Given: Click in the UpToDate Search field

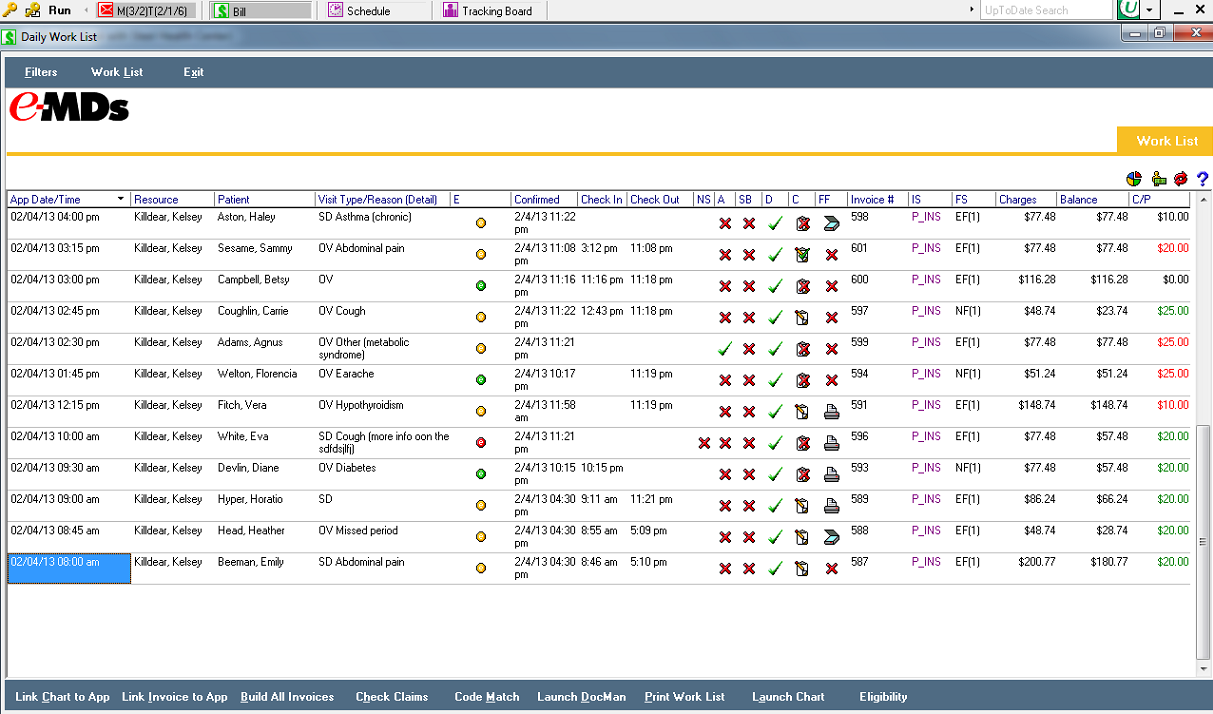Looking at the screenshot, I should [1045, 10].
